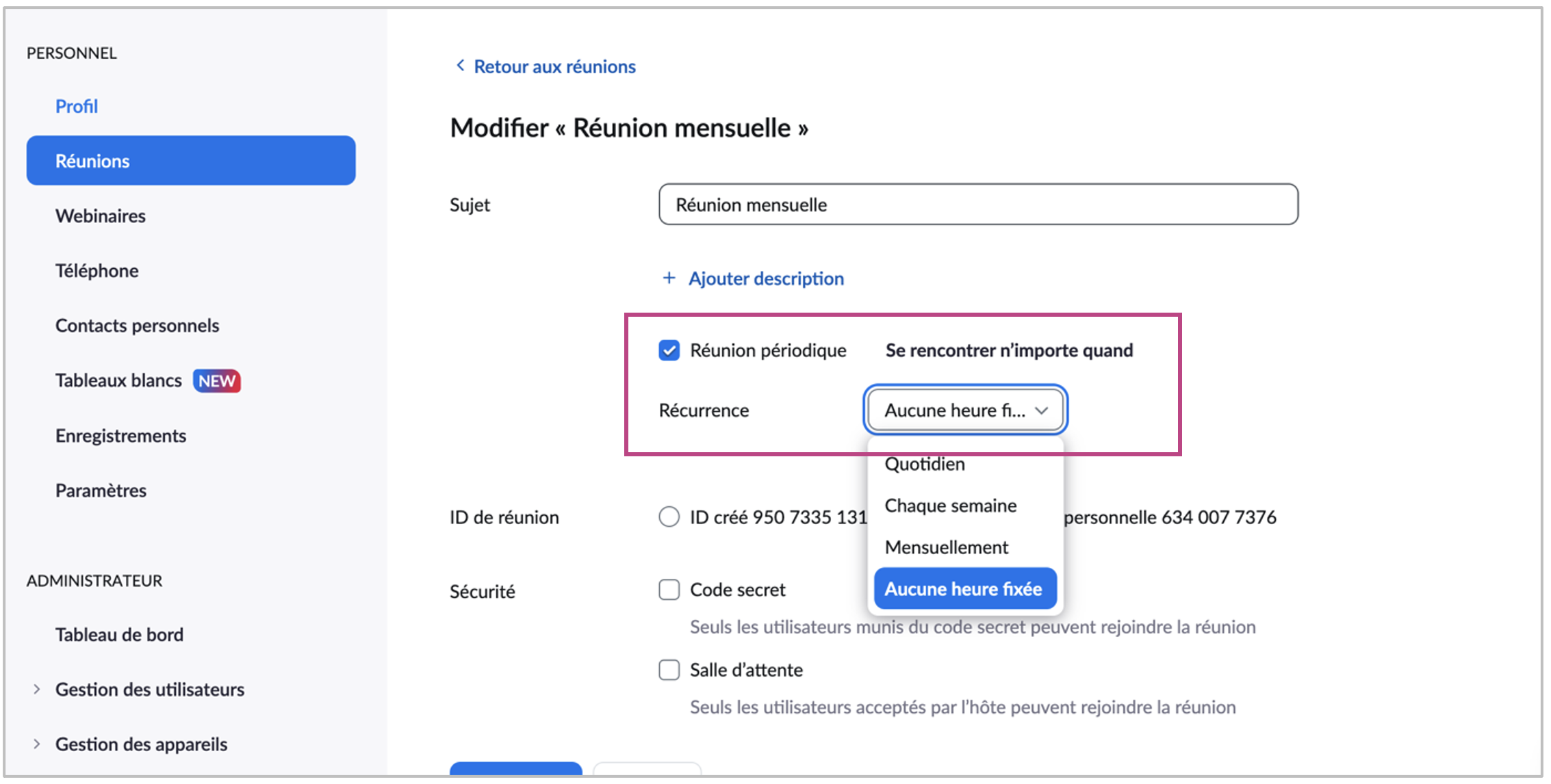Select Mensuellement in the recurrence list
The image size is (1551, 784).
coord(946,547)
